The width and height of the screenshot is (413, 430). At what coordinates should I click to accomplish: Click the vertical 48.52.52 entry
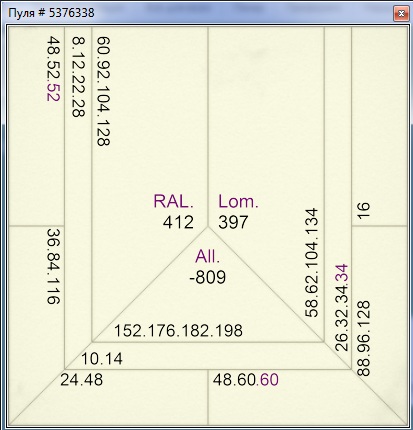[x=54, y=69]
